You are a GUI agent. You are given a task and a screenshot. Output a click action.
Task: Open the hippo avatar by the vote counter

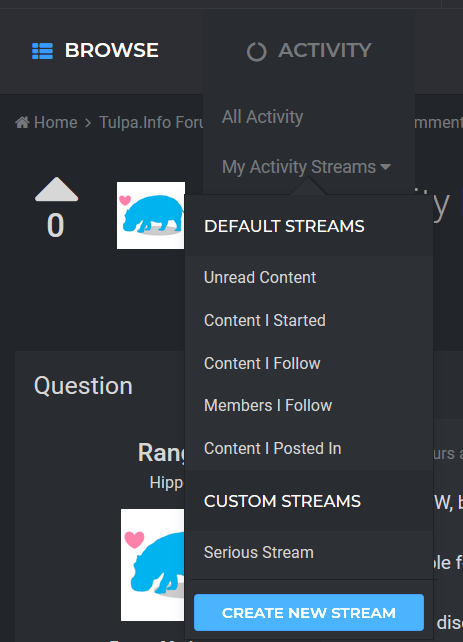click(151, 215)
